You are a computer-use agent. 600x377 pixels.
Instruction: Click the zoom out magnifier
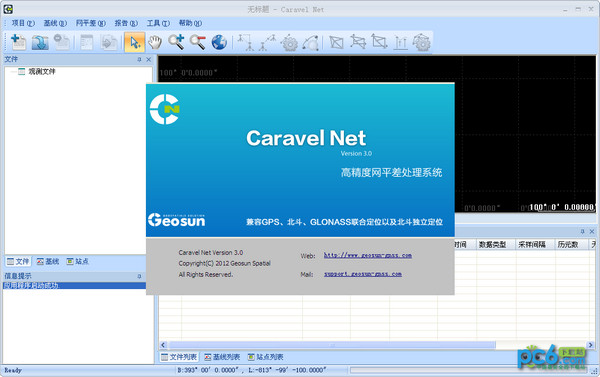pyautogui.click(x=198, y=42)
